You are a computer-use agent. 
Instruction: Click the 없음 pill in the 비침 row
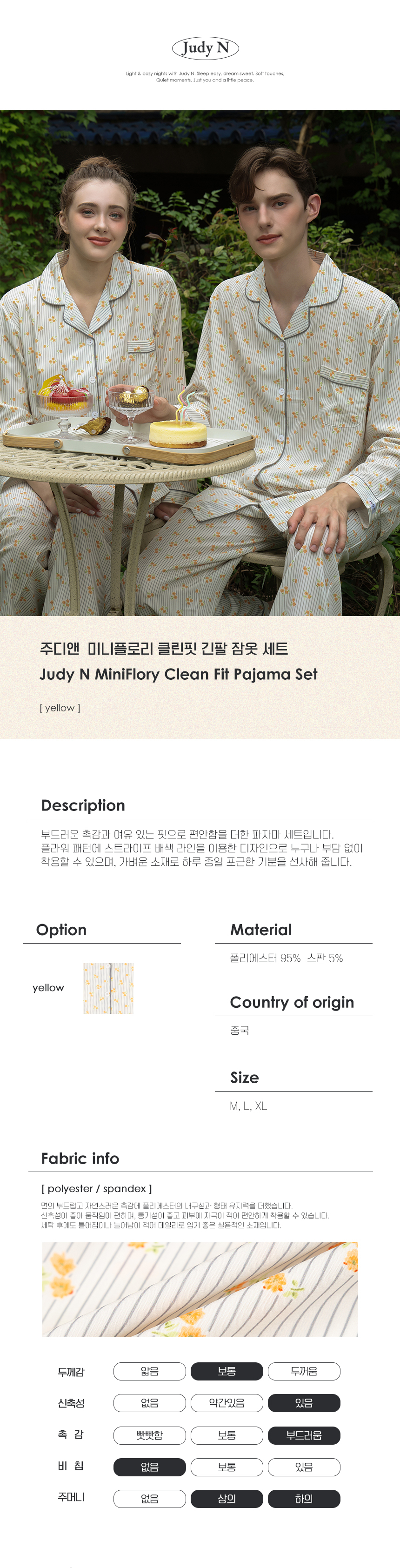[x=150, y=1467]
